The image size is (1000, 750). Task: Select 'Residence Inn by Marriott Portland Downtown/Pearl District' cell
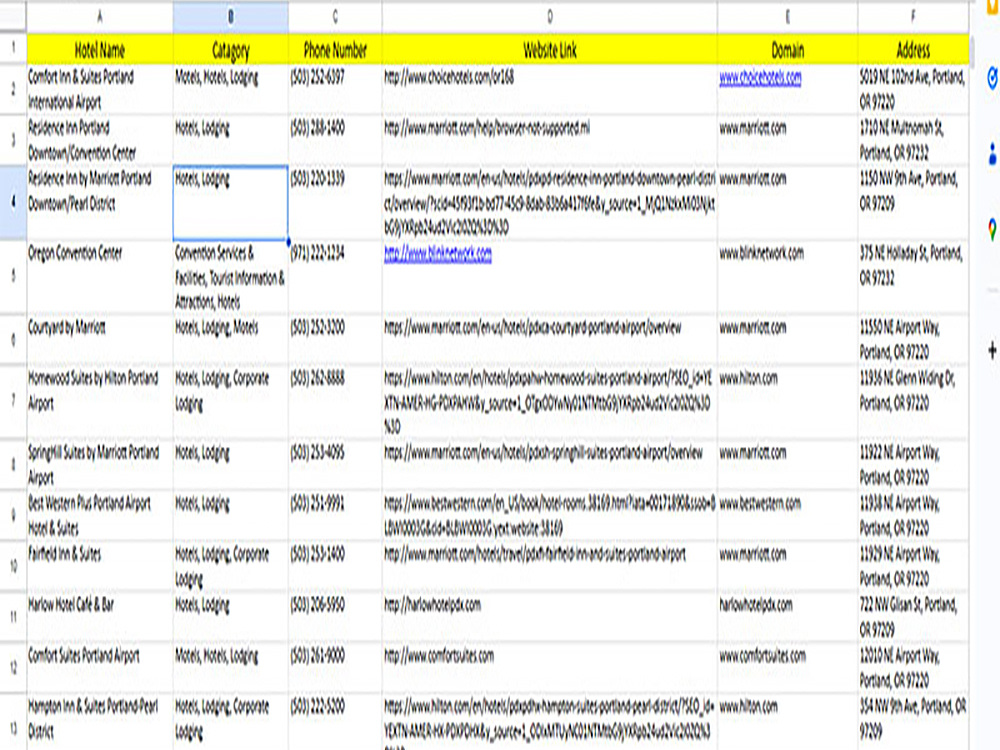click(99, 203)
